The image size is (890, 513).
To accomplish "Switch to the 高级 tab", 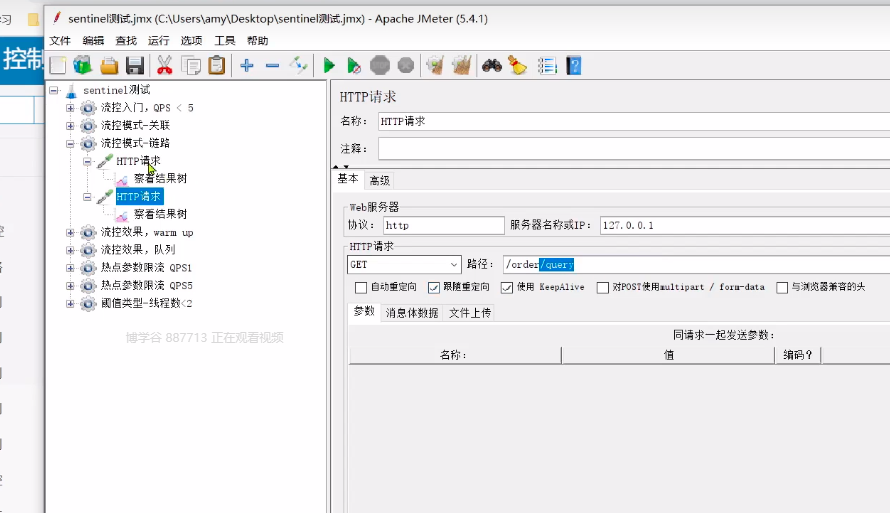I will (380, 180).
